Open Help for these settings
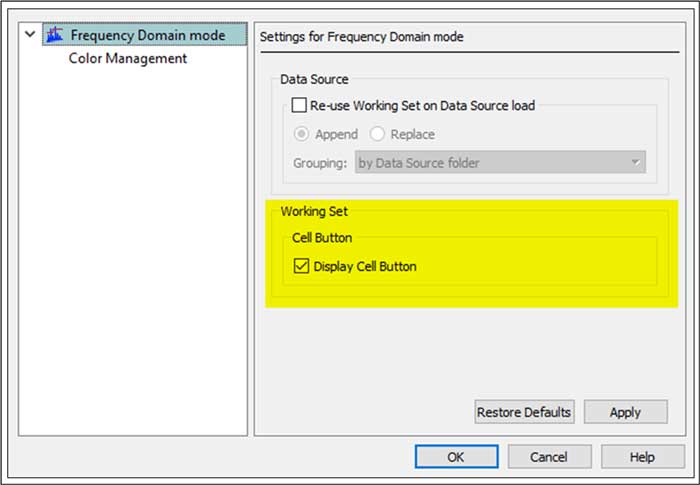This screenshot has width=700, height=485. (642, 456)
